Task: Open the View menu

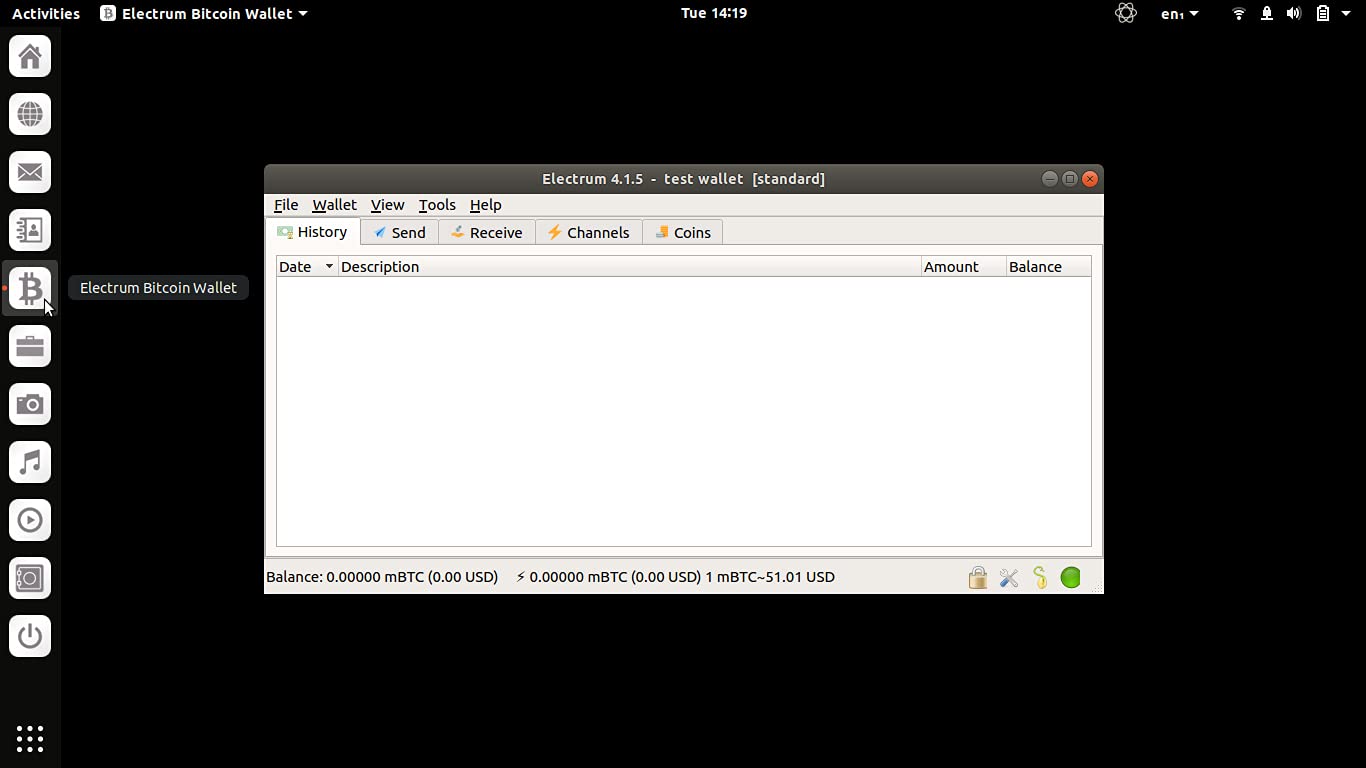Action: pyautogui.click(x=387, y=205)
